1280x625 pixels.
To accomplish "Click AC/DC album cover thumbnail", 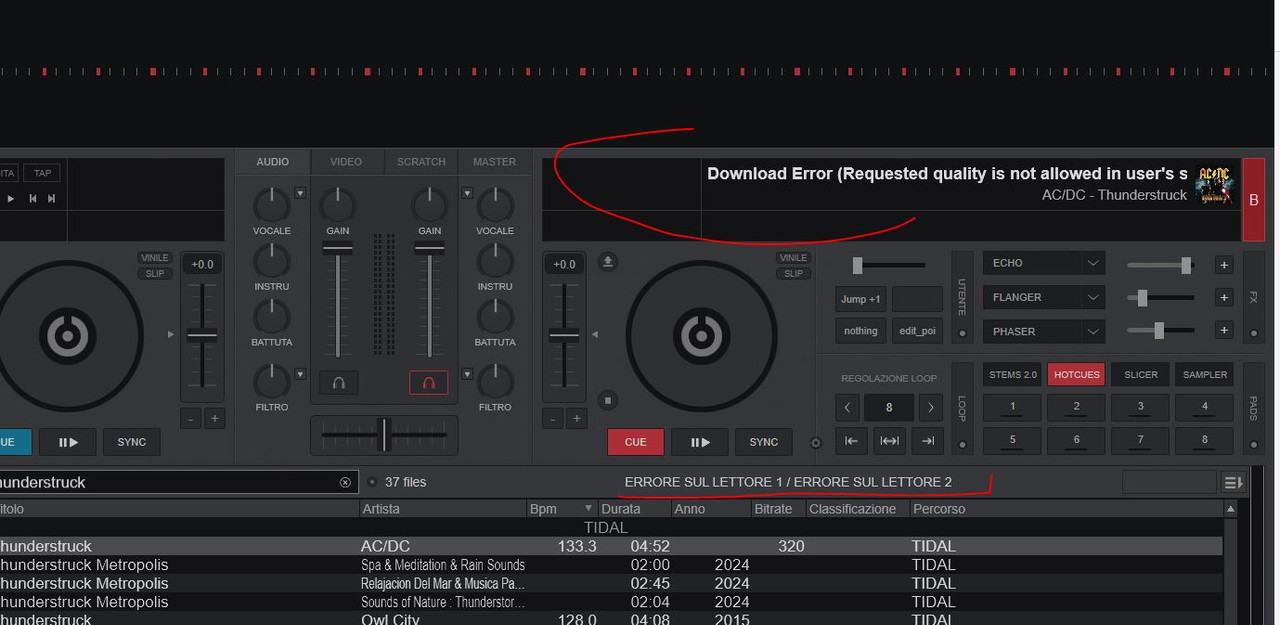I will 1214,184.
